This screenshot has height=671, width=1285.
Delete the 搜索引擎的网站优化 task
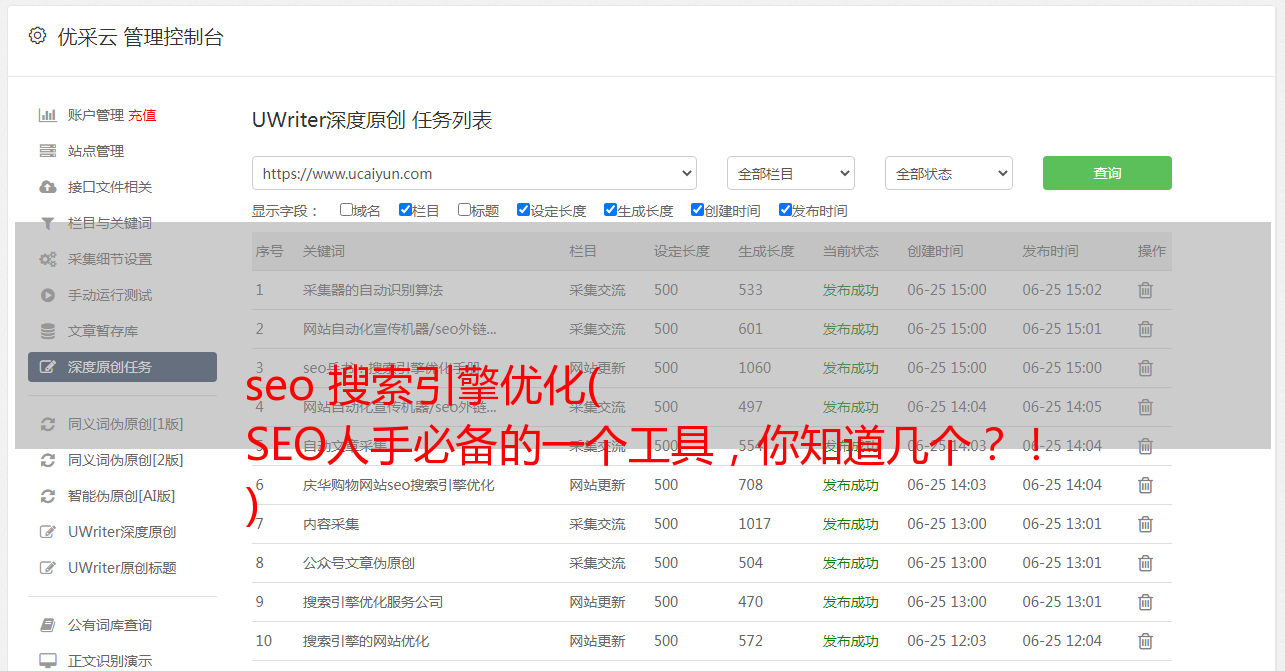[x=1146, y=641]
